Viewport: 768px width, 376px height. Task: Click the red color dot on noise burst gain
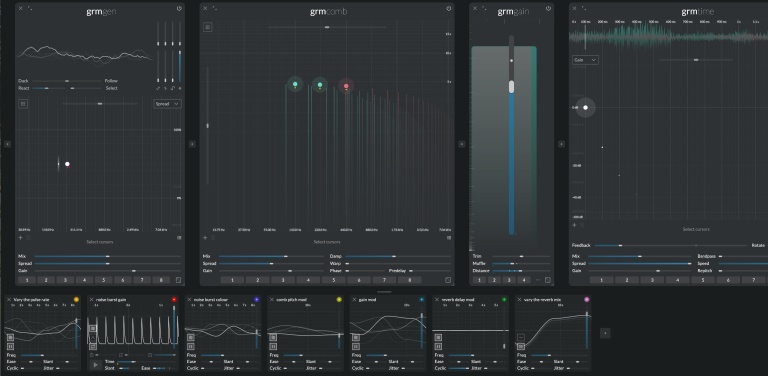point(174,299)
